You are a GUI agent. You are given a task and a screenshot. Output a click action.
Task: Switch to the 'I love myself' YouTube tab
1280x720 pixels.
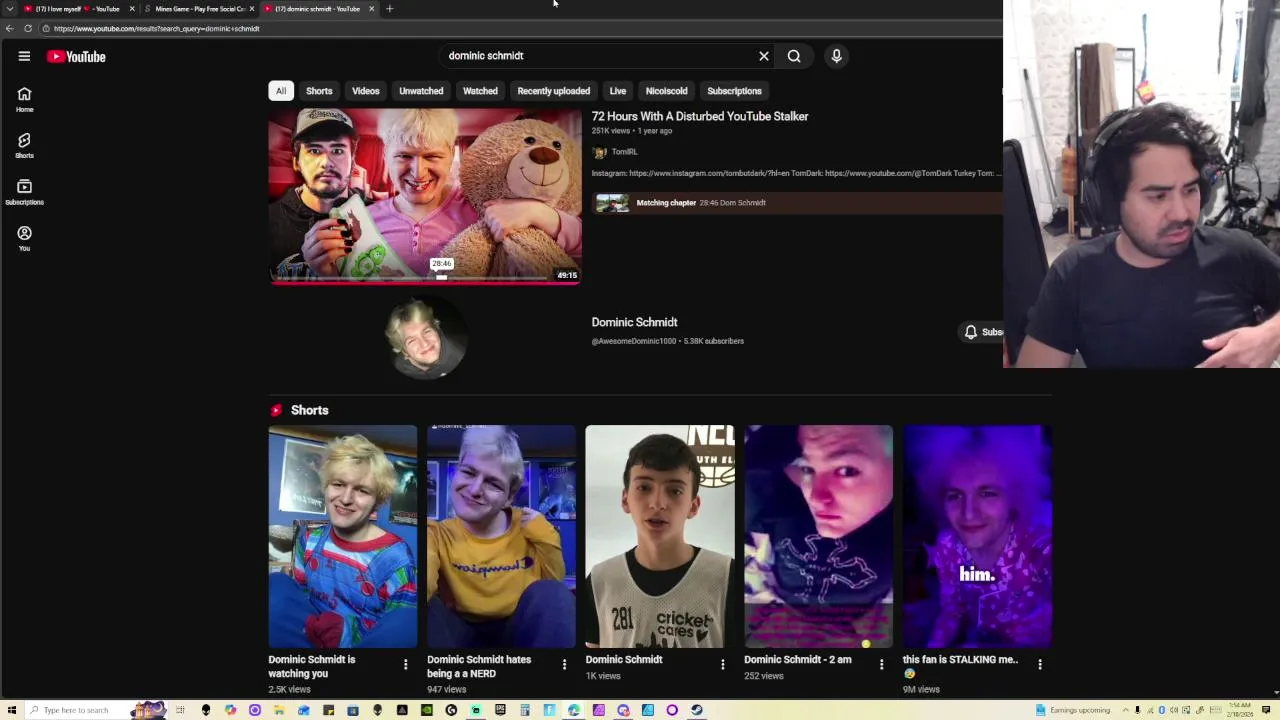point(78,9)
